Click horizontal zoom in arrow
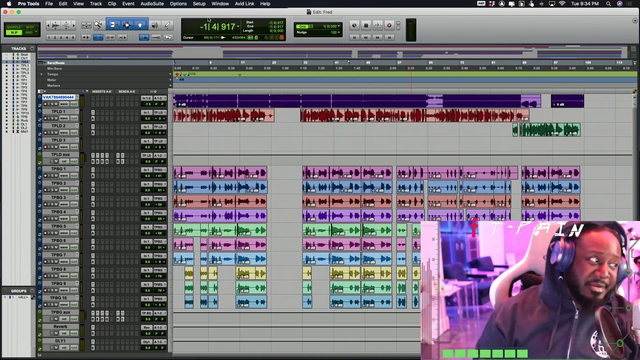 pyautogui.click(x=74, y=25)
